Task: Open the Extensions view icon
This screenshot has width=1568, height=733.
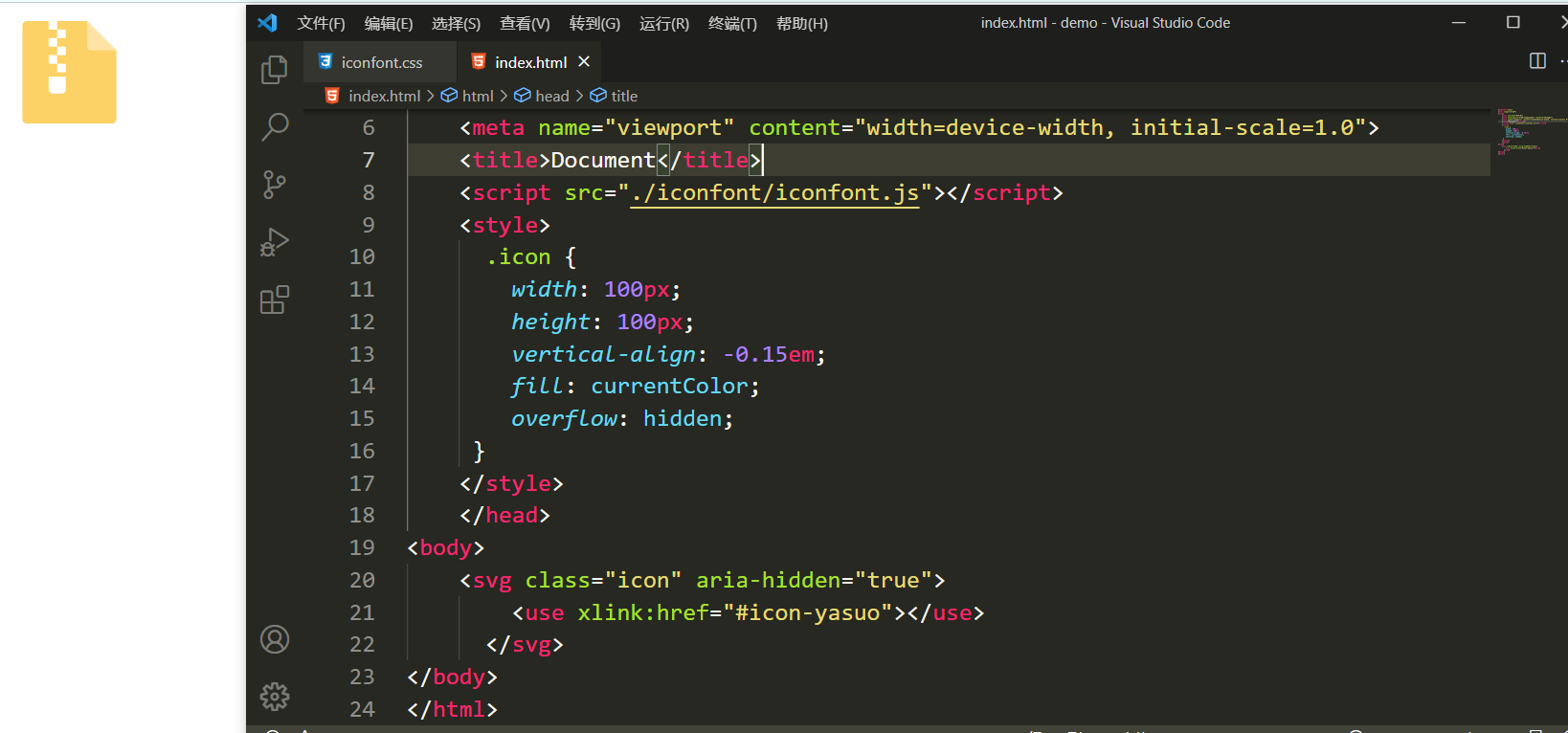Action: 275,300
